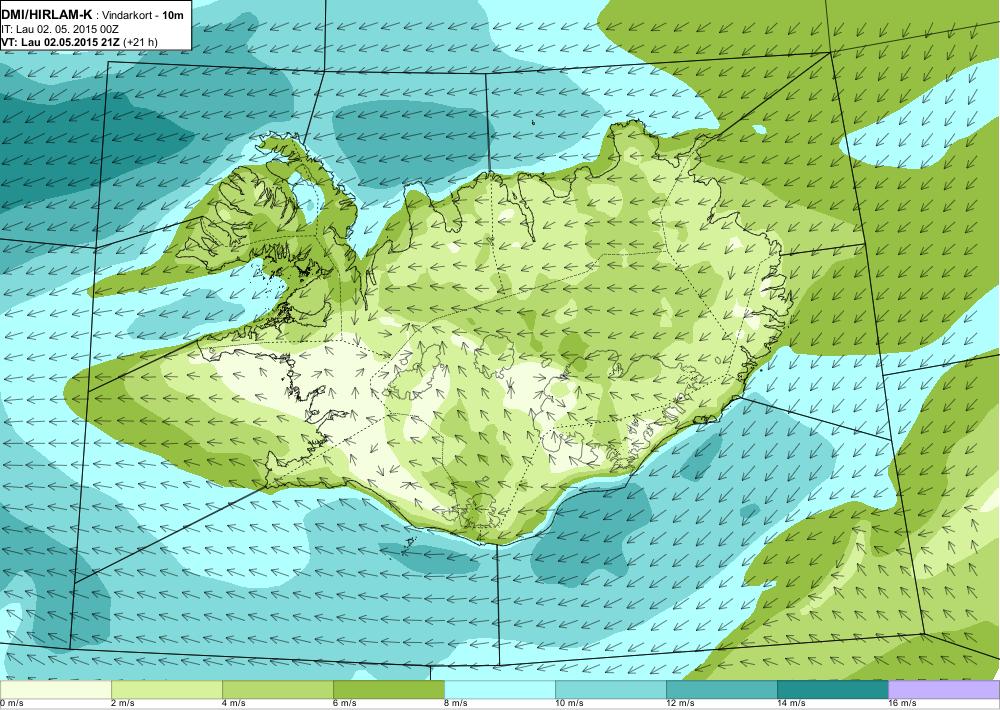
Task: Click the 'Vindarkort - 10m' label
Action: 144,15
